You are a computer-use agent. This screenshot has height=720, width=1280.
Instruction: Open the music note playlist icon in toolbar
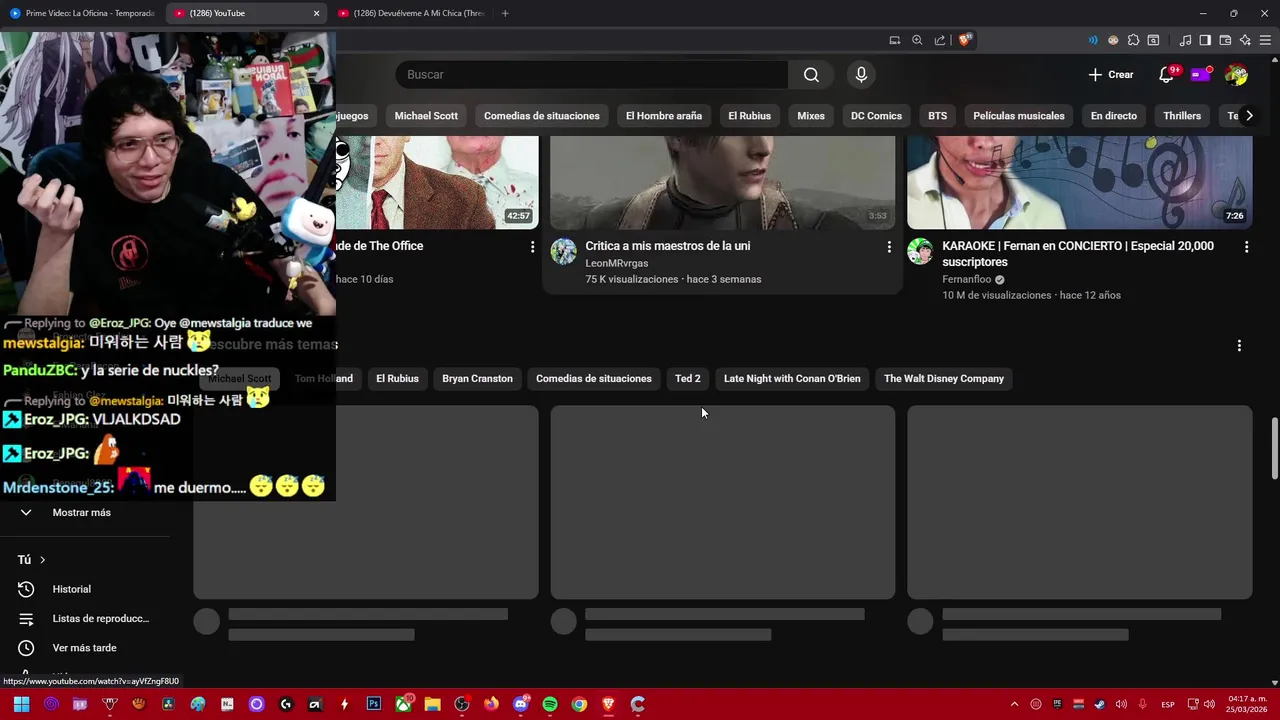pyautogui.click(x=1185, y=40)
